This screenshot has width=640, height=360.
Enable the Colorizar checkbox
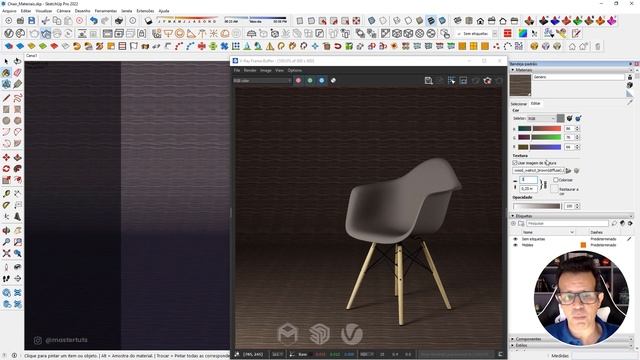coord(556,180)
